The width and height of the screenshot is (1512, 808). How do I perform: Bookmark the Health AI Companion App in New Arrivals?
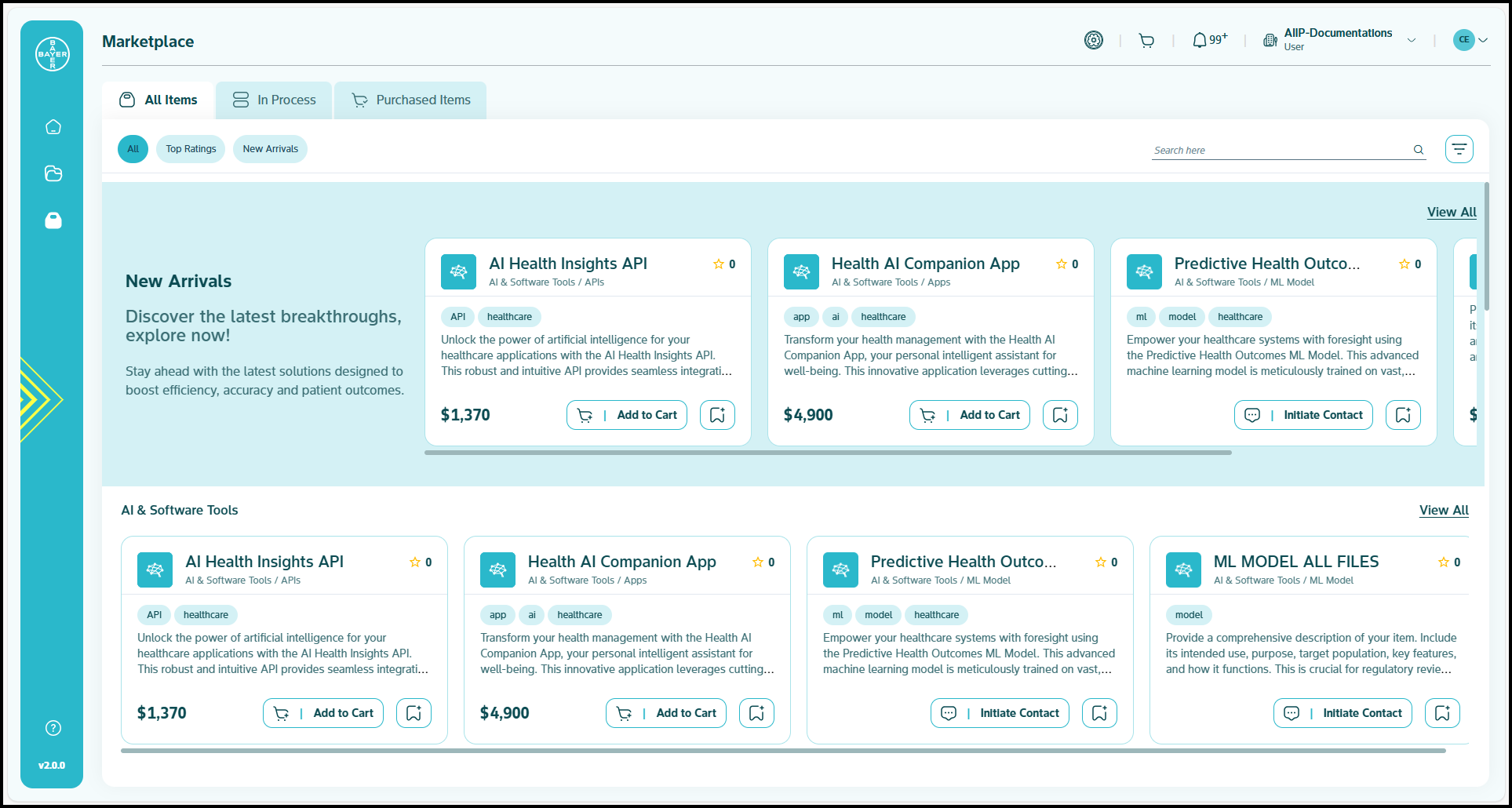[1060, 415]
